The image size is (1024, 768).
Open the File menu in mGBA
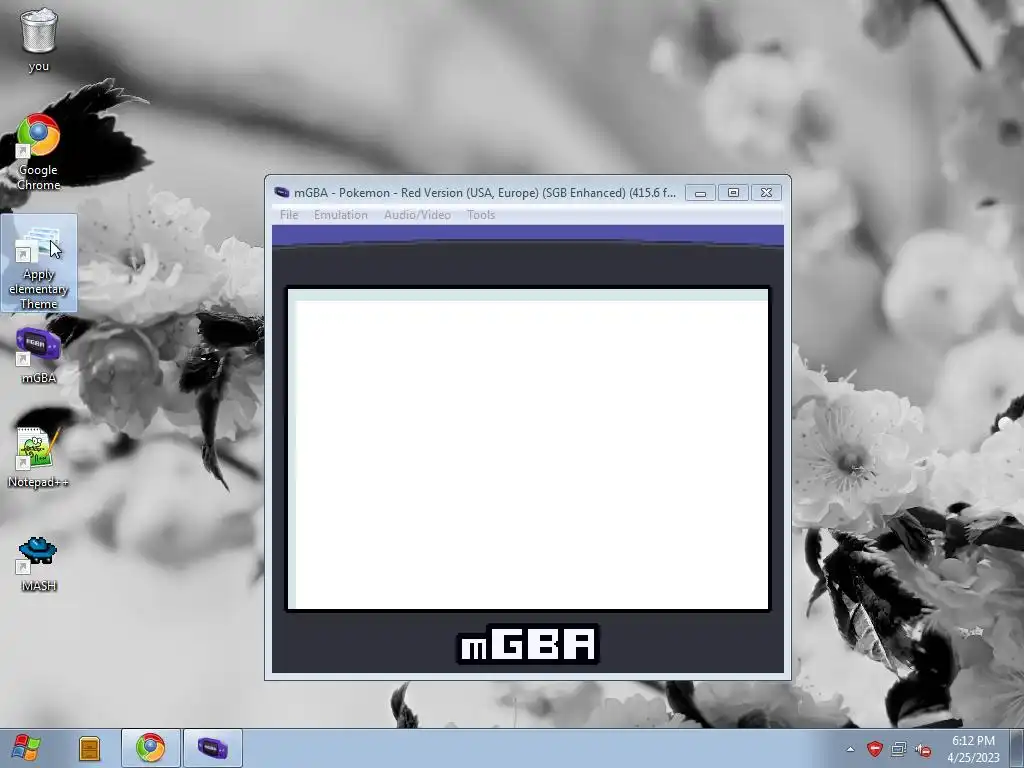pyautogui.click(x=289, y=215)
